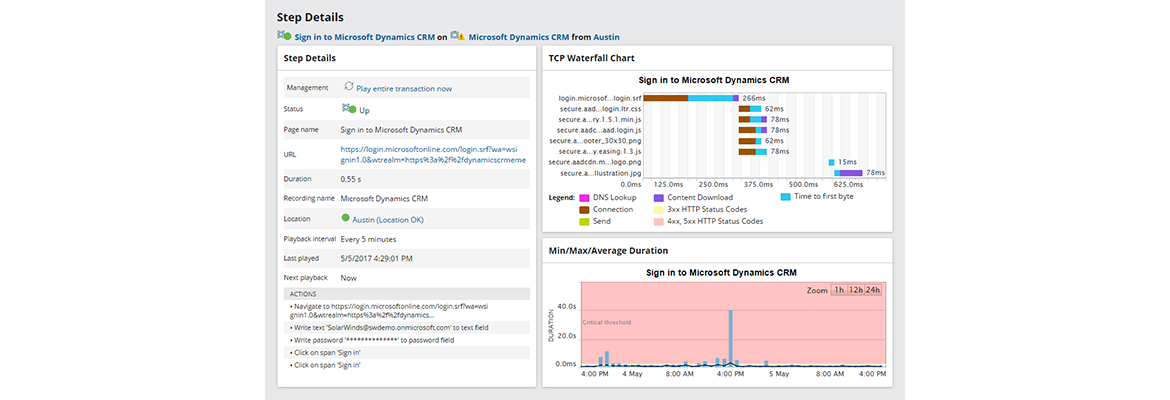Open the Microsoft Dynamics CRM transaction heading link
The height and width of the screenshot is (400, 1170).
[519, 37]
